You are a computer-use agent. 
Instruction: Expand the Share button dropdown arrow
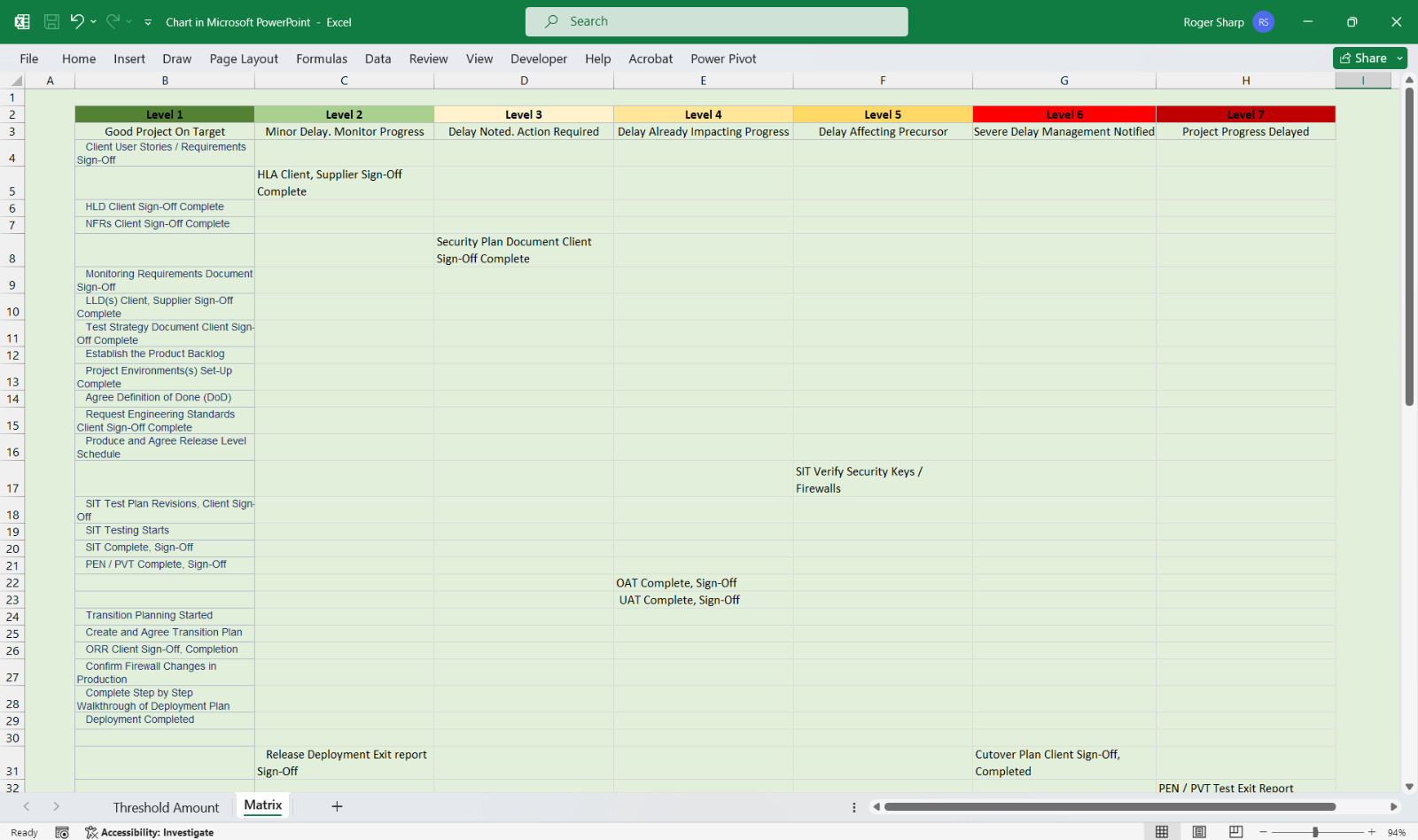coord(1399,58)
